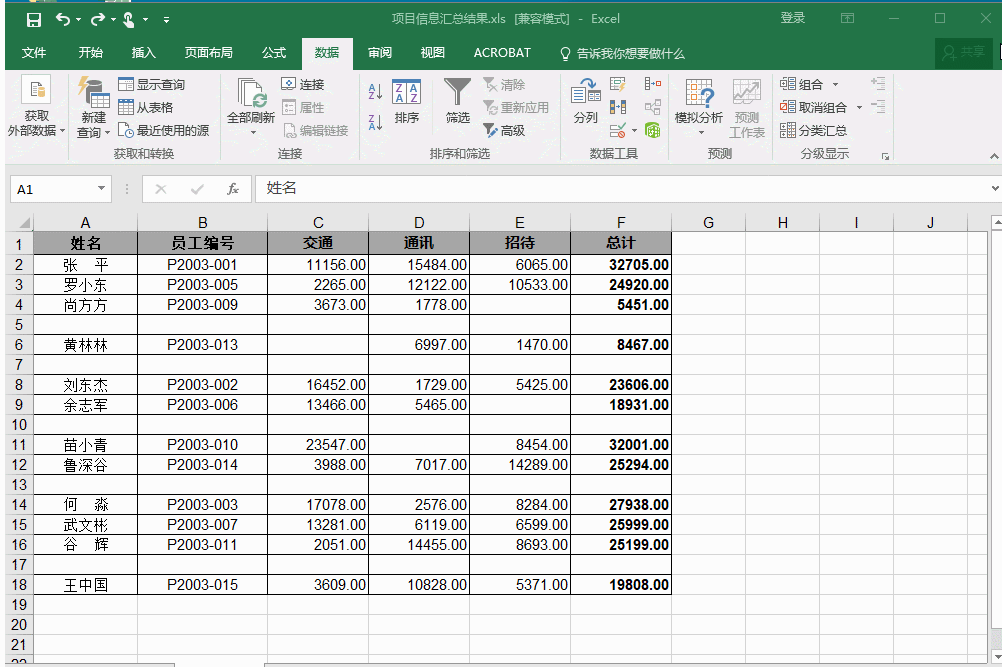Open Connections (连接)
This screenshot has width=1002, height=667.
click(303, 84)
